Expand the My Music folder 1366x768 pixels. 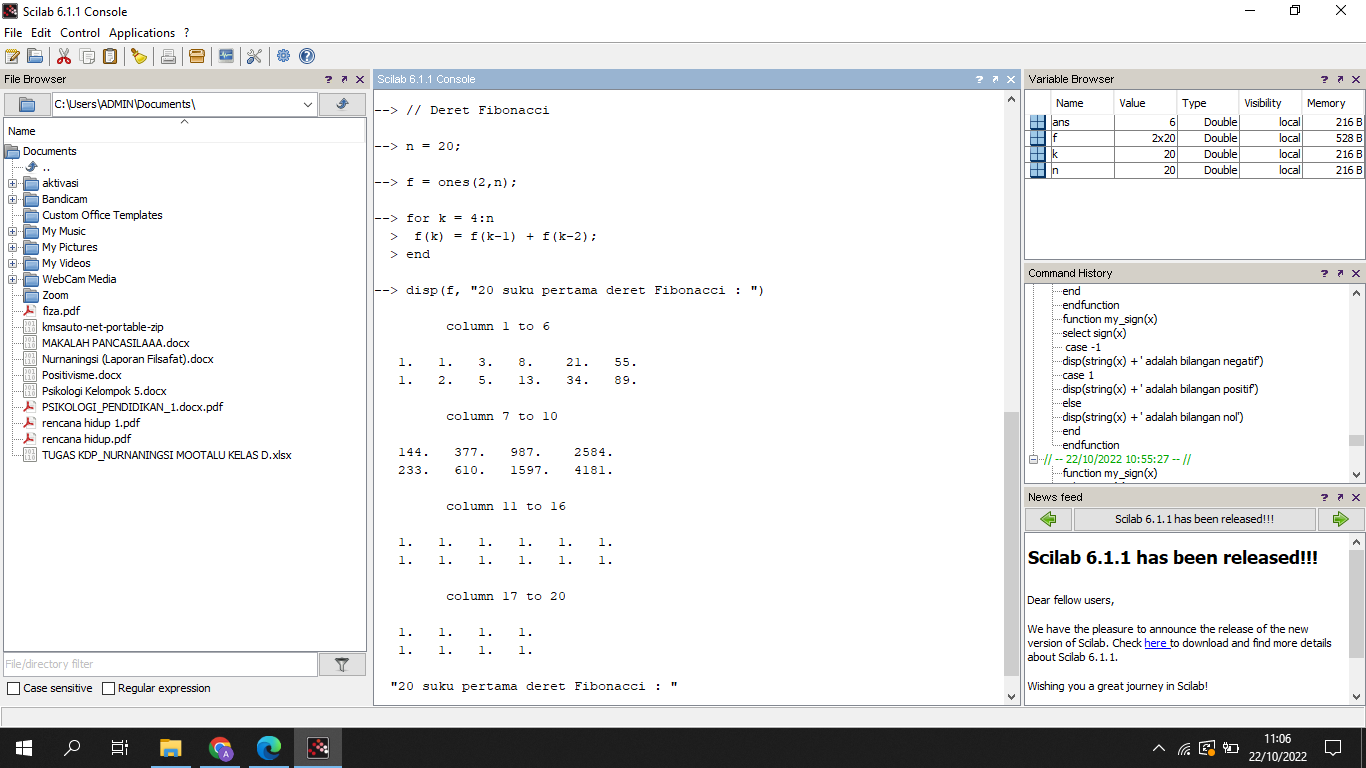(12, 231)
